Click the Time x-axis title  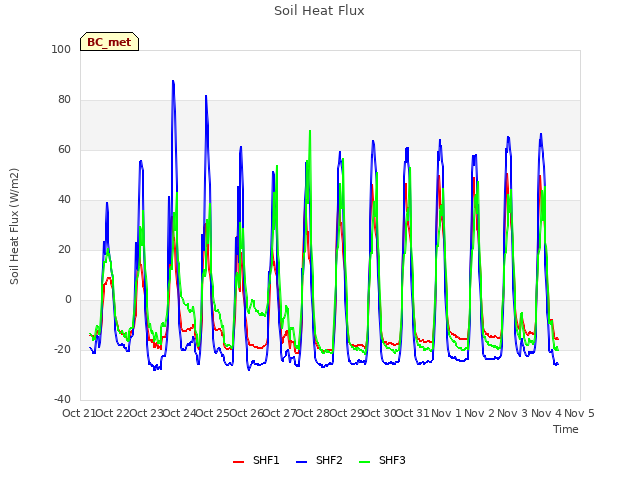pyautogui.click(x=566, y=429)
